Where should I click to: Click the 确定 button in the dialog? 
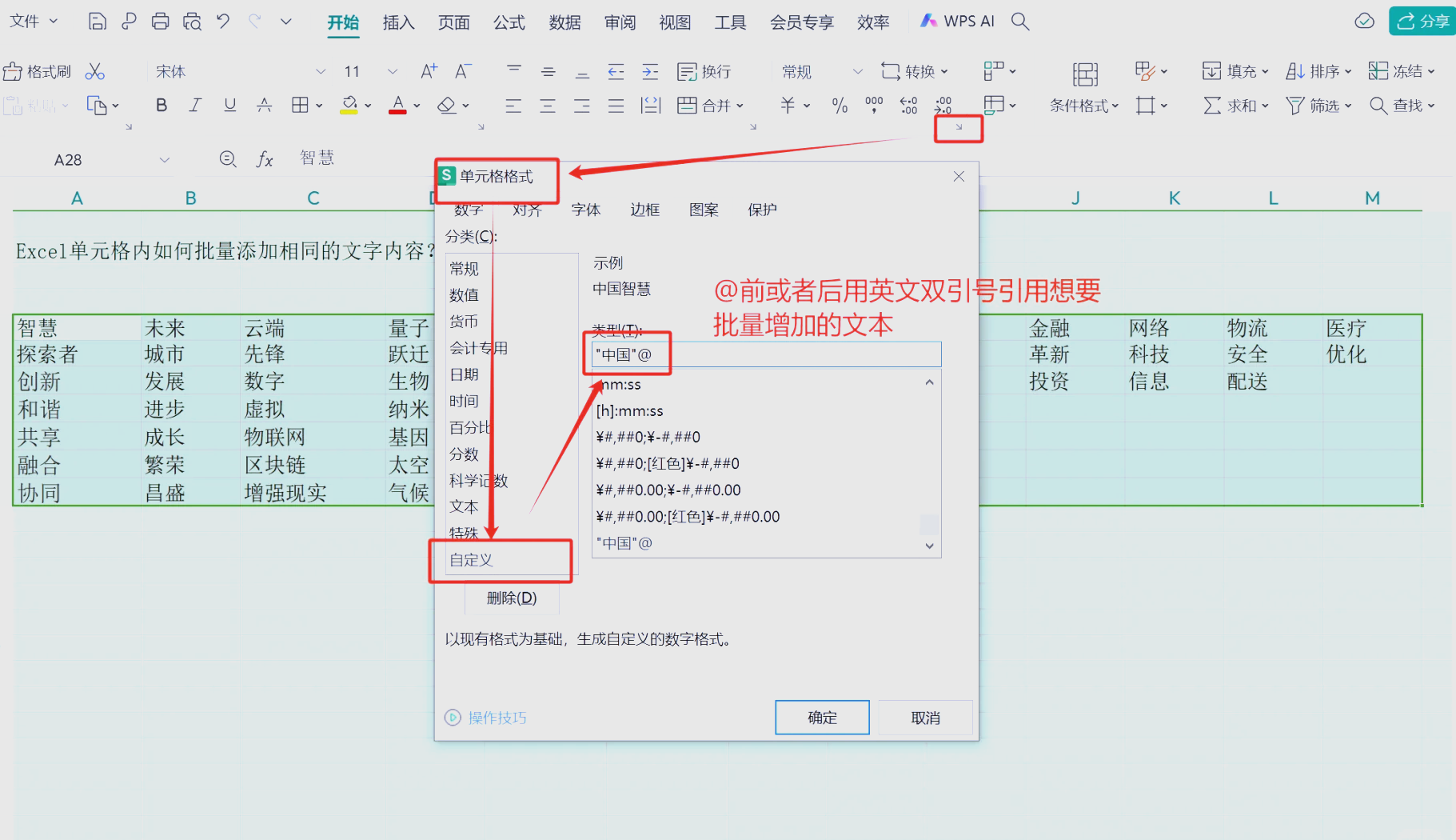[822, 718]
